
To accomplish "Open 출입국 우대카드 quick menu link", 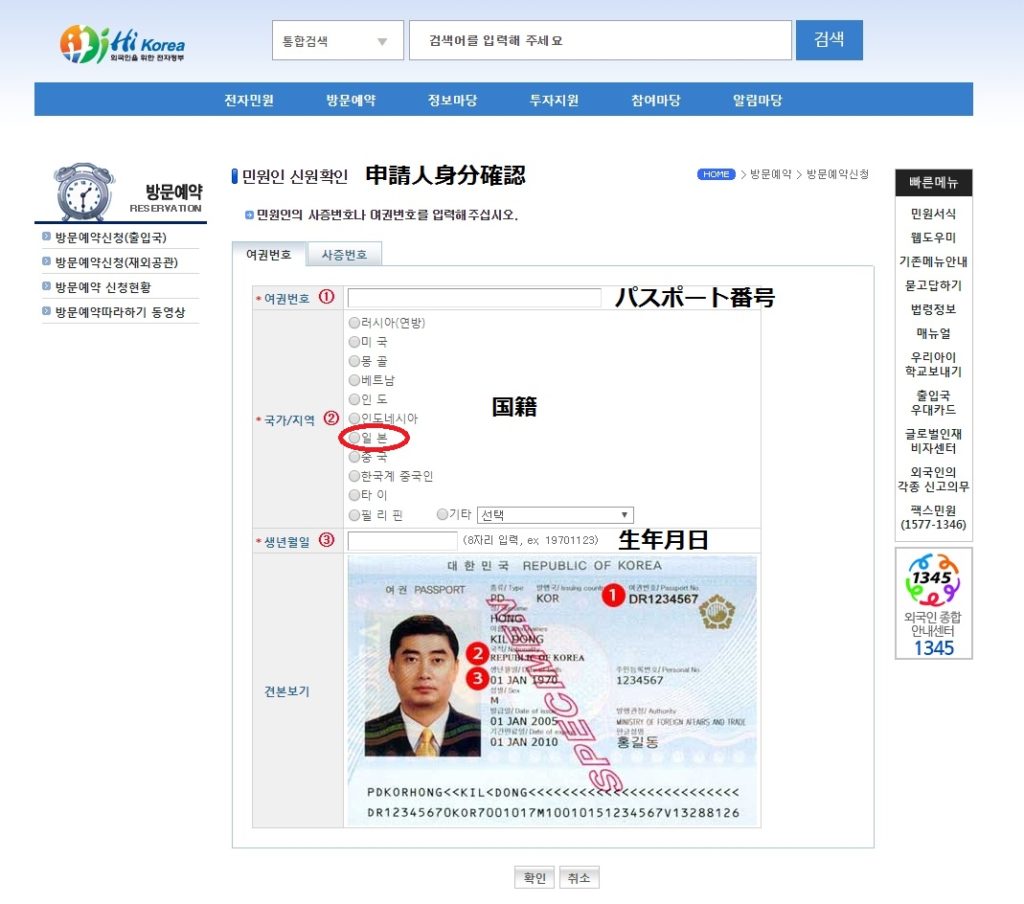I will pos(933,402).
